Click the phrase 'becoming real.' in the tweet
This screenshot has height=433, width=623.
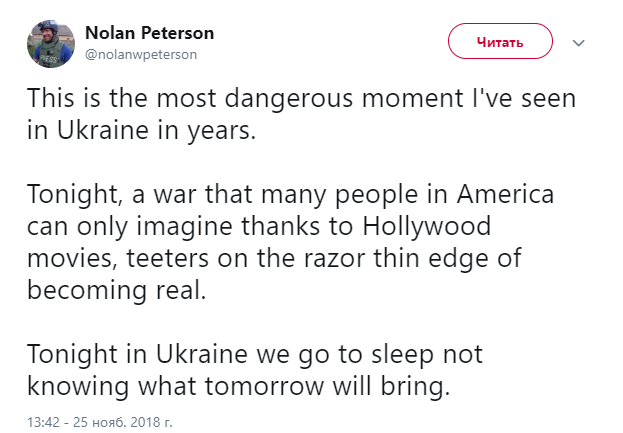tap(117, 290)
